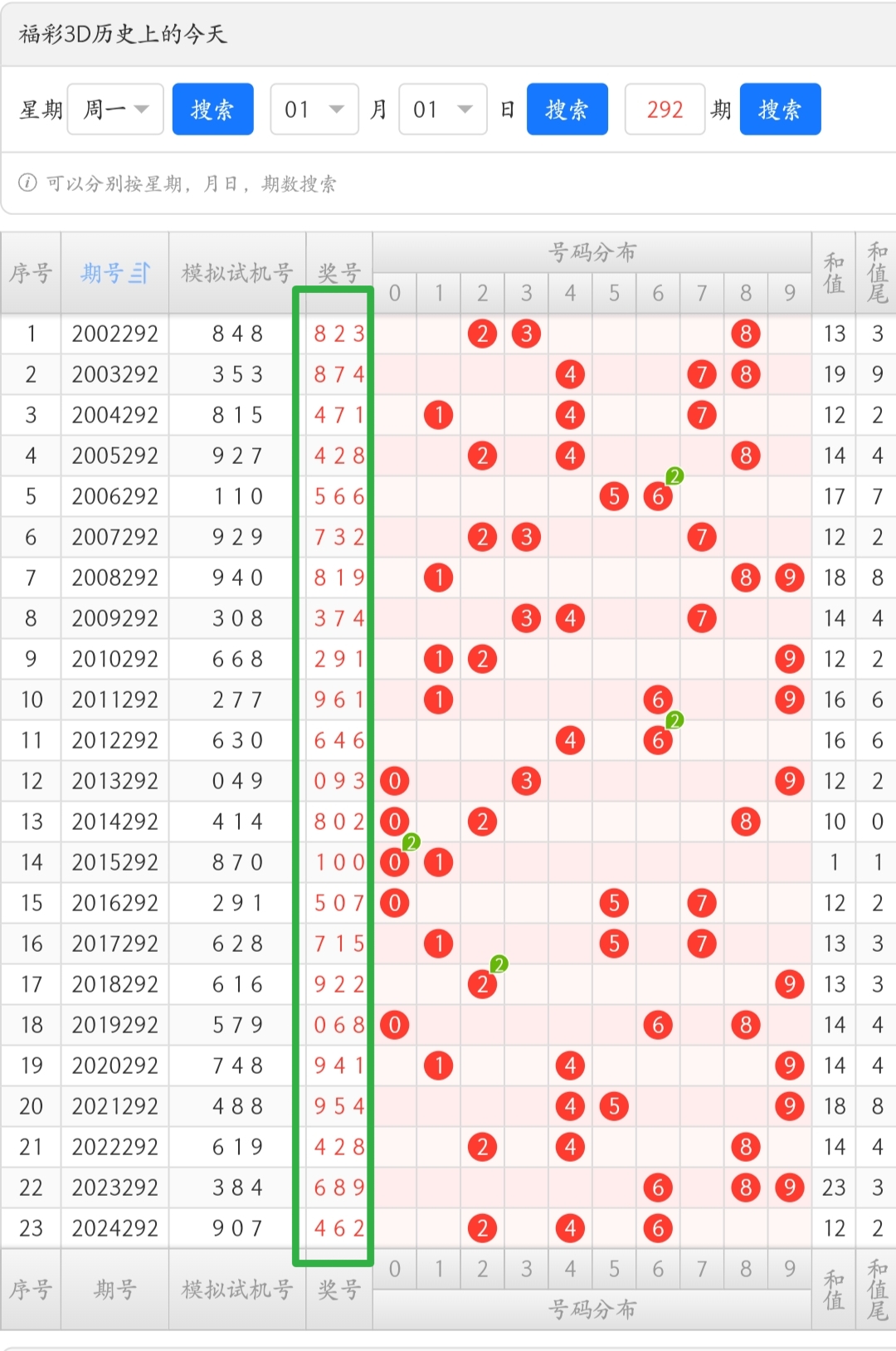Screen dimensions: 896x1351
Task: Click the search button next to weekday dropdown
Action: coord(212,109)
